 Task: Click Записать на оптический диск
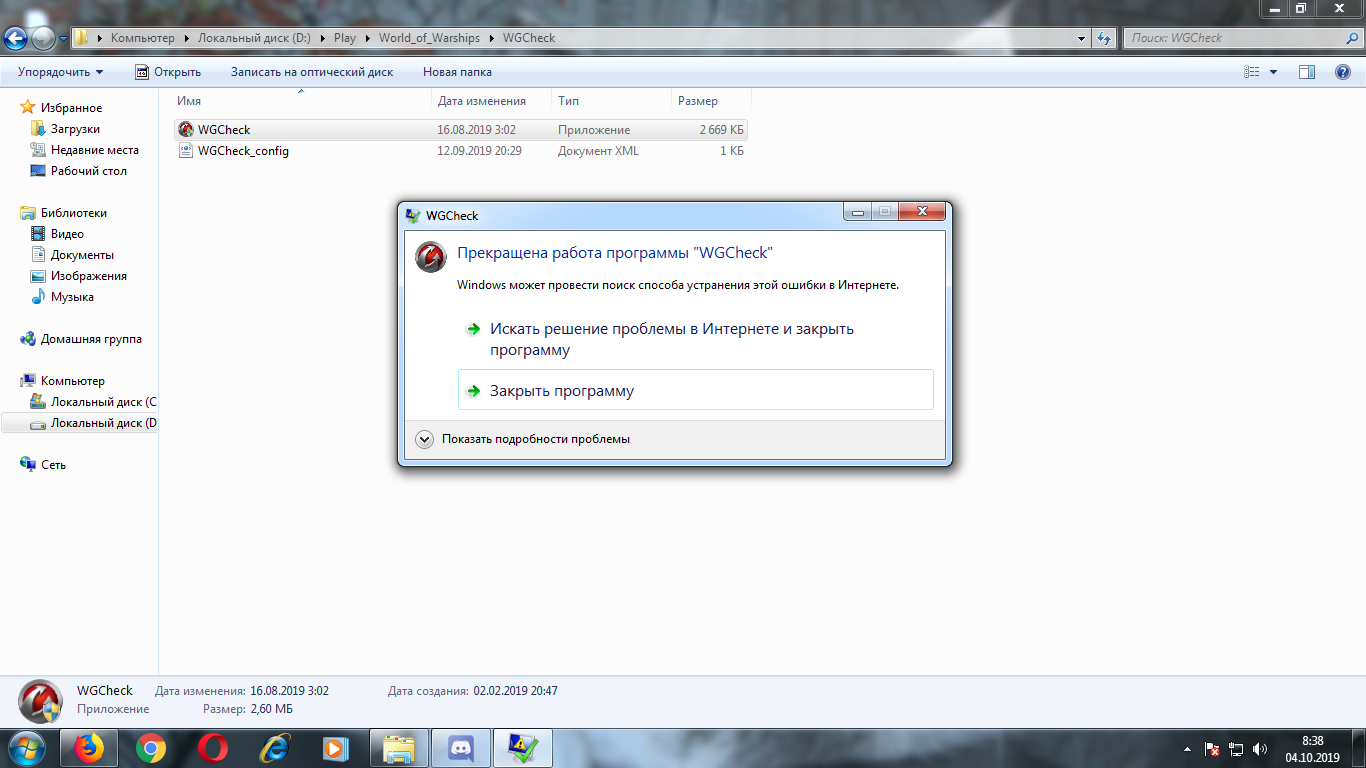tap(312, 72)
